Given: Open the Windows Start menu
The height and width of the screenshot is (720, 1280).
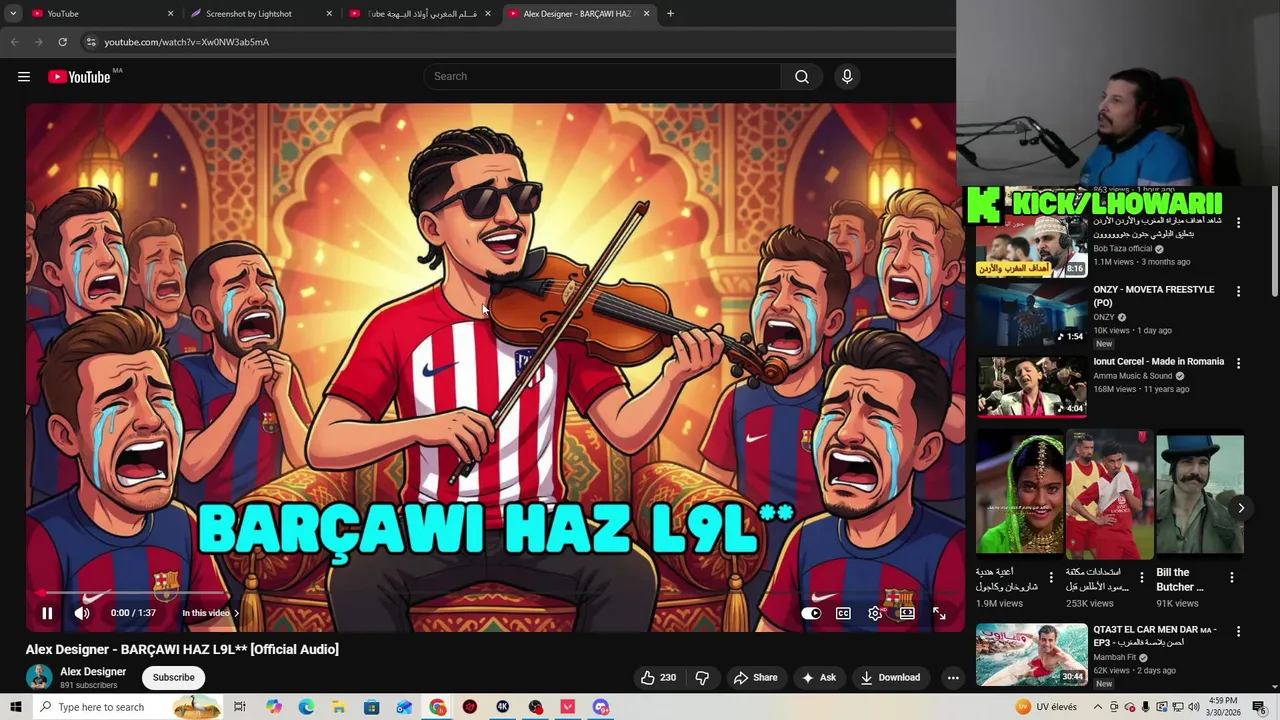Looking at the screenshot, I should 15,707.
